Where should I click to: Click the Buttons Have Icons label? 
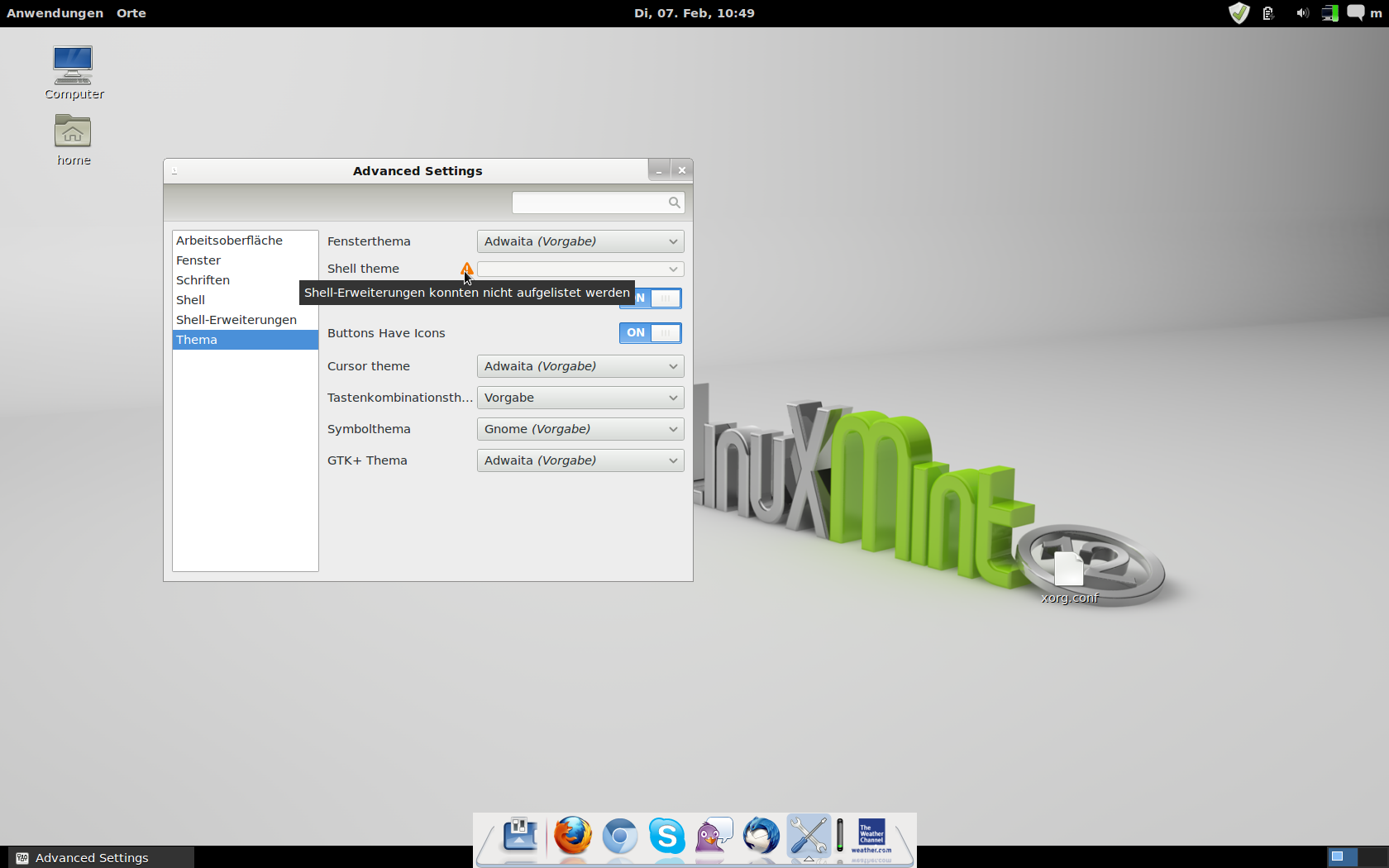point(386,333)
